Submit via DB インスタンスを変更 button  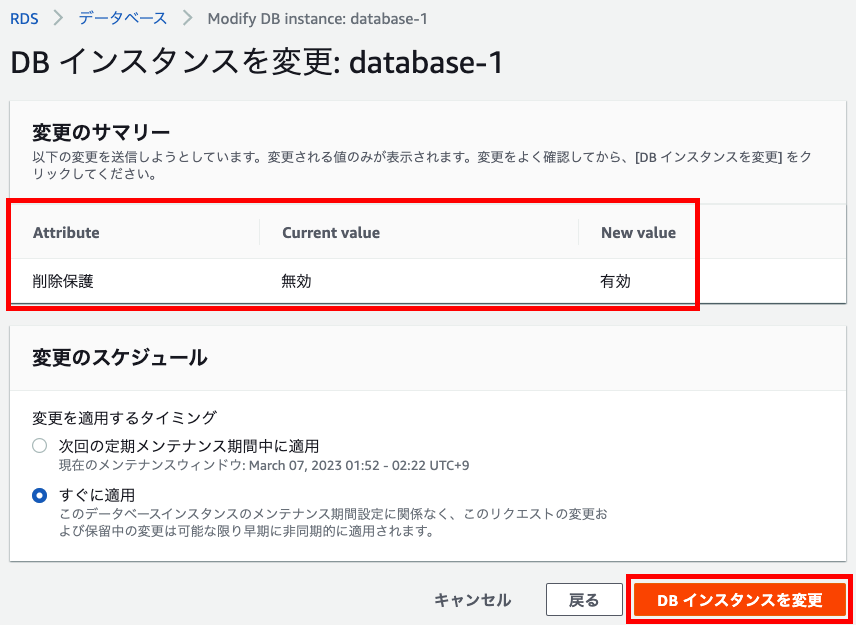(739, 599)
